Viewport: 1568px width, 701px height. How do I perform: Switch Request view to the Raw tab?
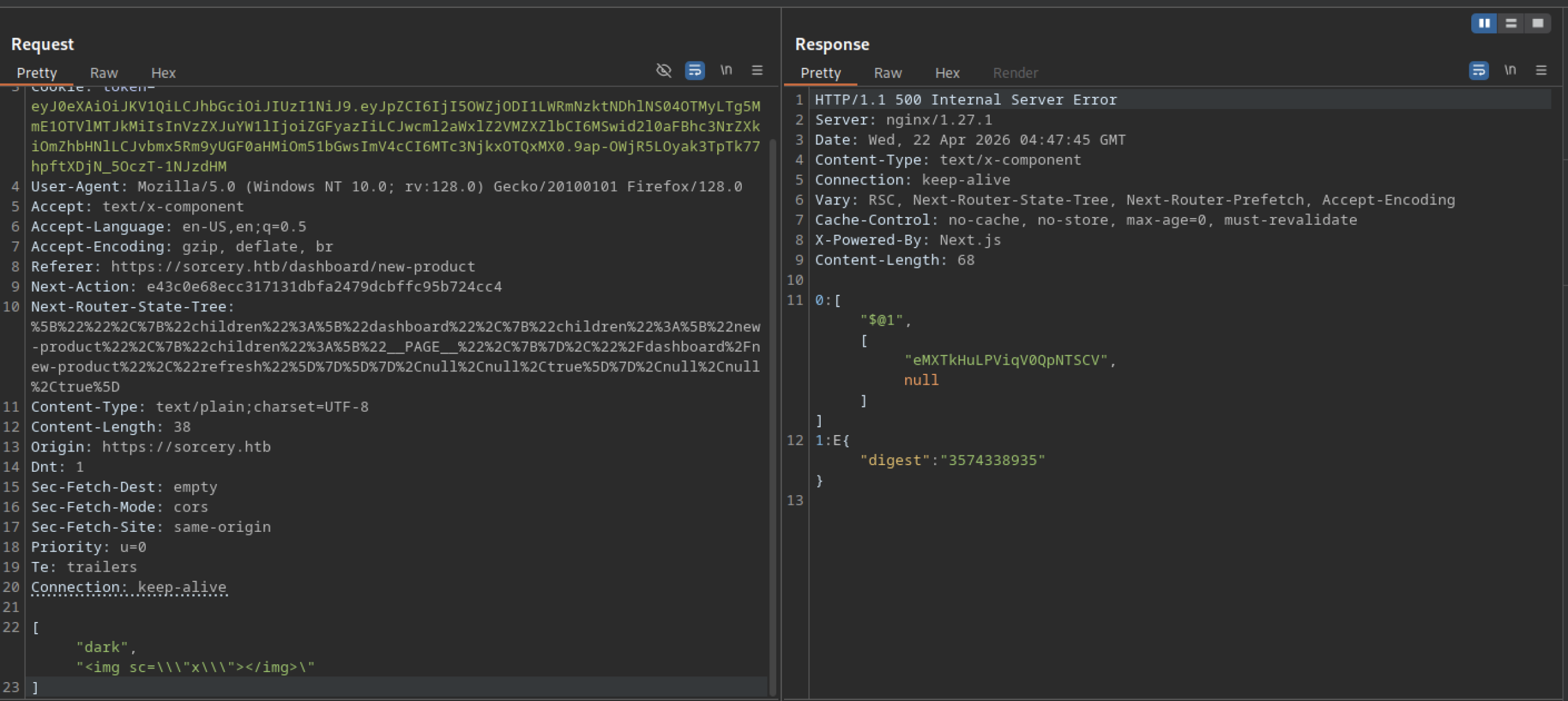(104, 73)
